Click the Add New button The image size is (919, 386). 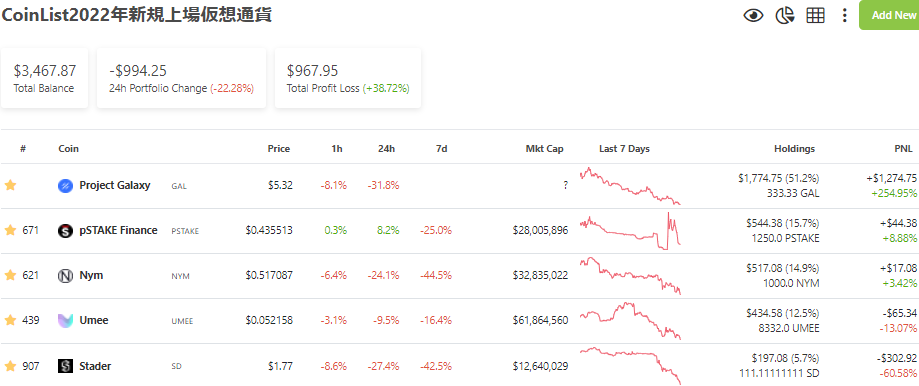(889, 15)
